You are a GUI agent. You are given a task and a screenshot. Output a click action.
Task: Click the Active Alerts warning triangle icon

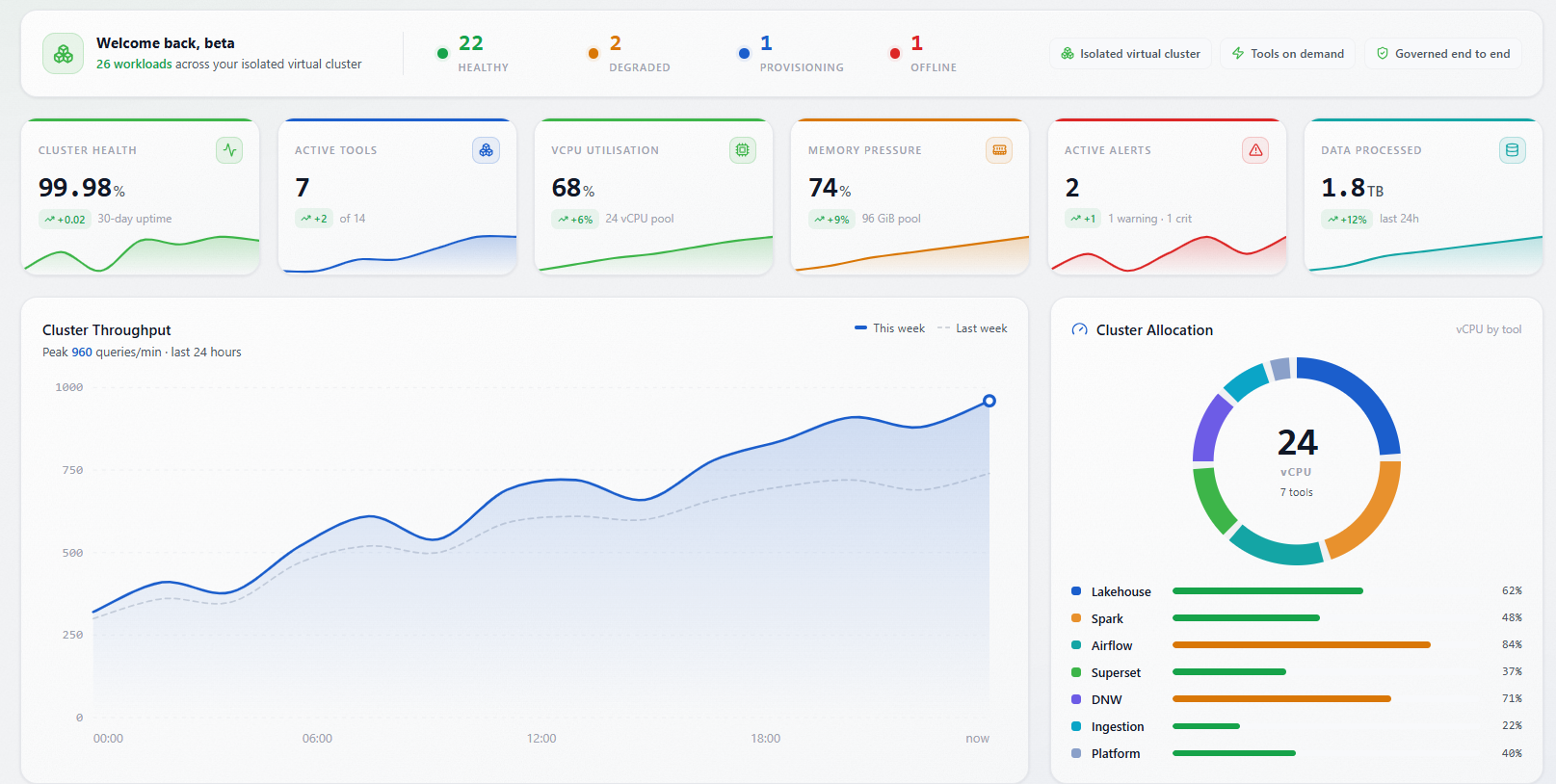(x=1255, y=150)
